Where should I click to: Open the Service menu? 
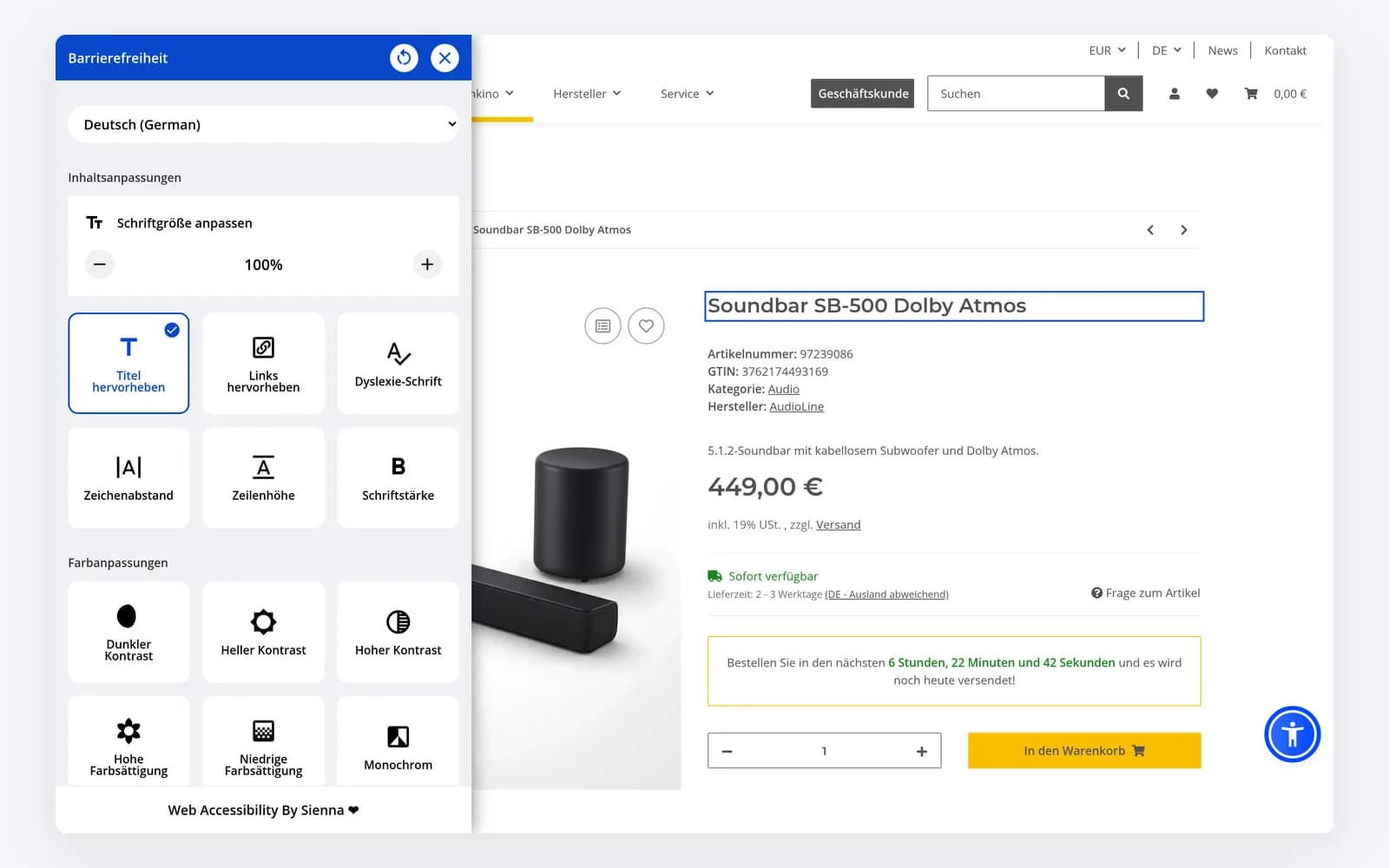coord(687,94)
